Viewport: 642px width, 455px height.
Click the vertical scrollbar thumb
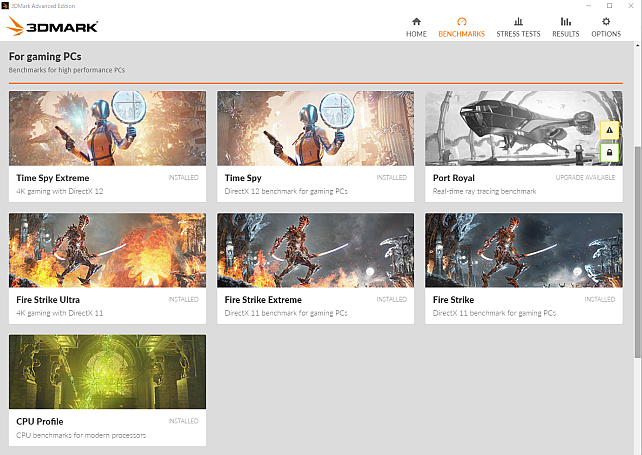pyautogui.click(x=637, y=252)
